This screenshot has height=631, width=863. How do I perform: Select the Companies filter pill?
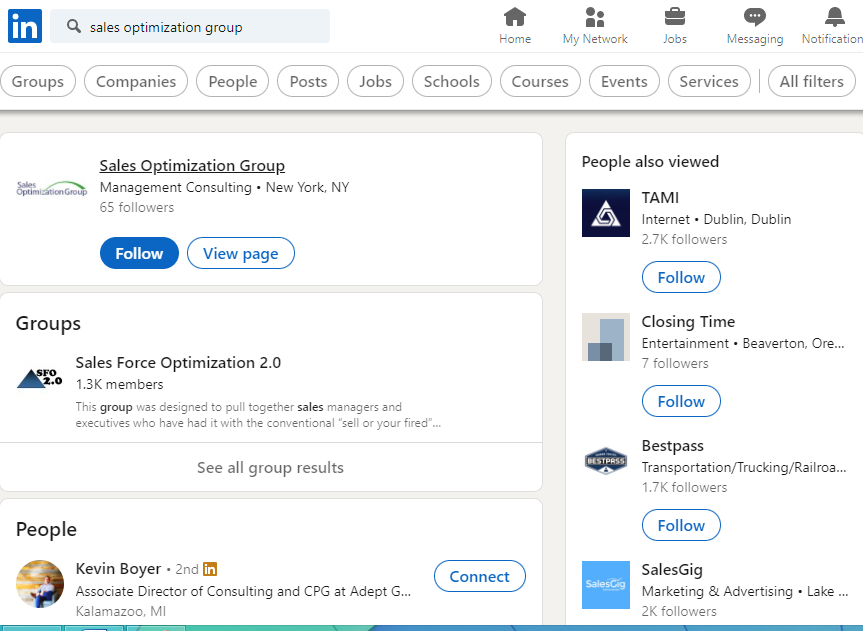[x=136, y=81]
